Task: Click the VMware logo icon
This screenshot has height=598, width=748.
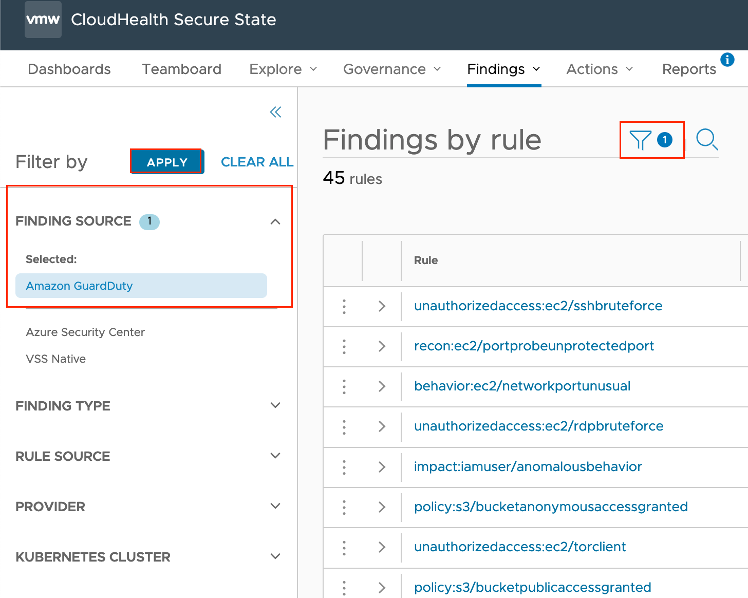Action: tap(43, 20)
